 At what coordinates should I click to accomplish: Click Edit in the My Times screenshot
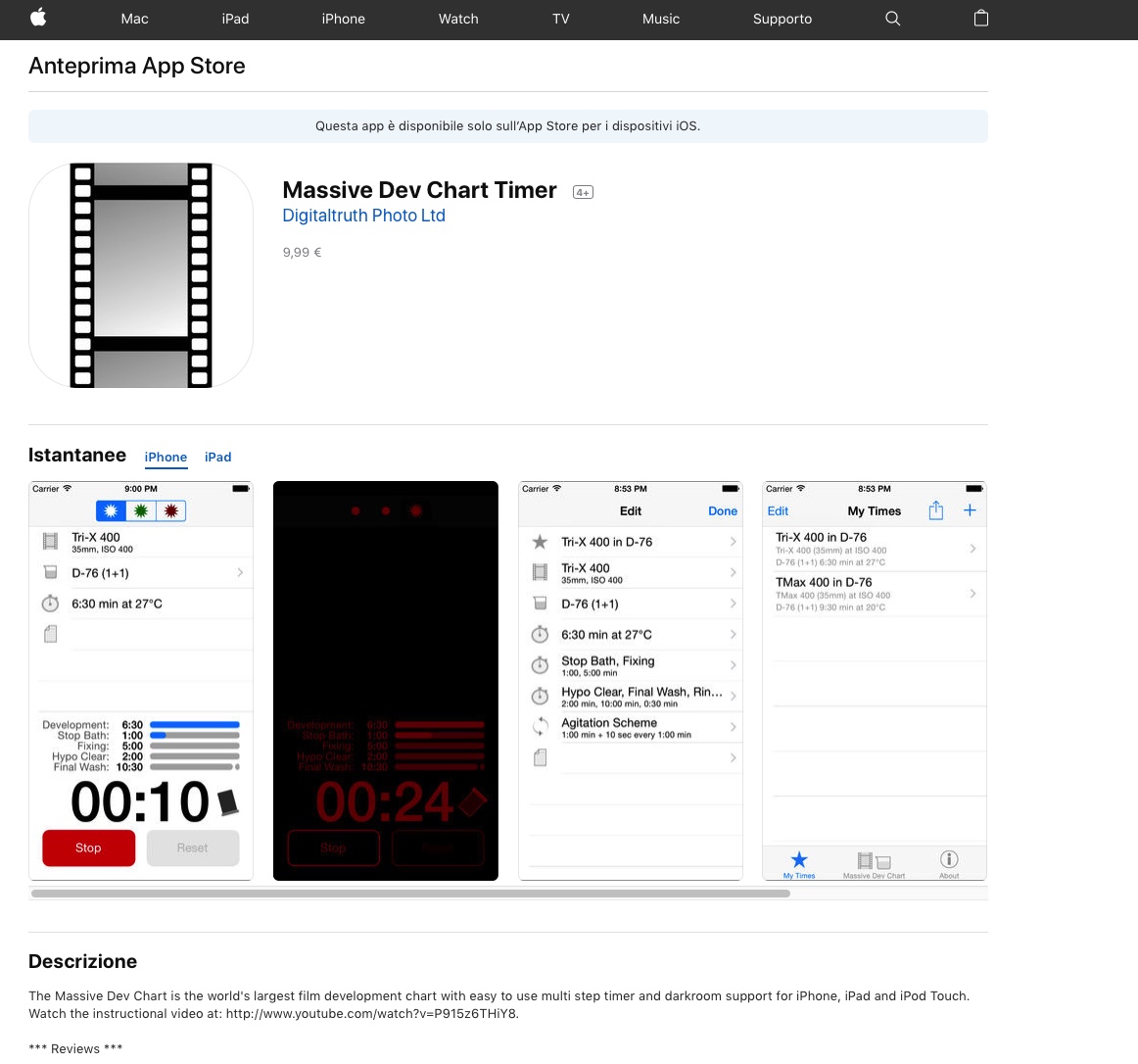(778, 511)
